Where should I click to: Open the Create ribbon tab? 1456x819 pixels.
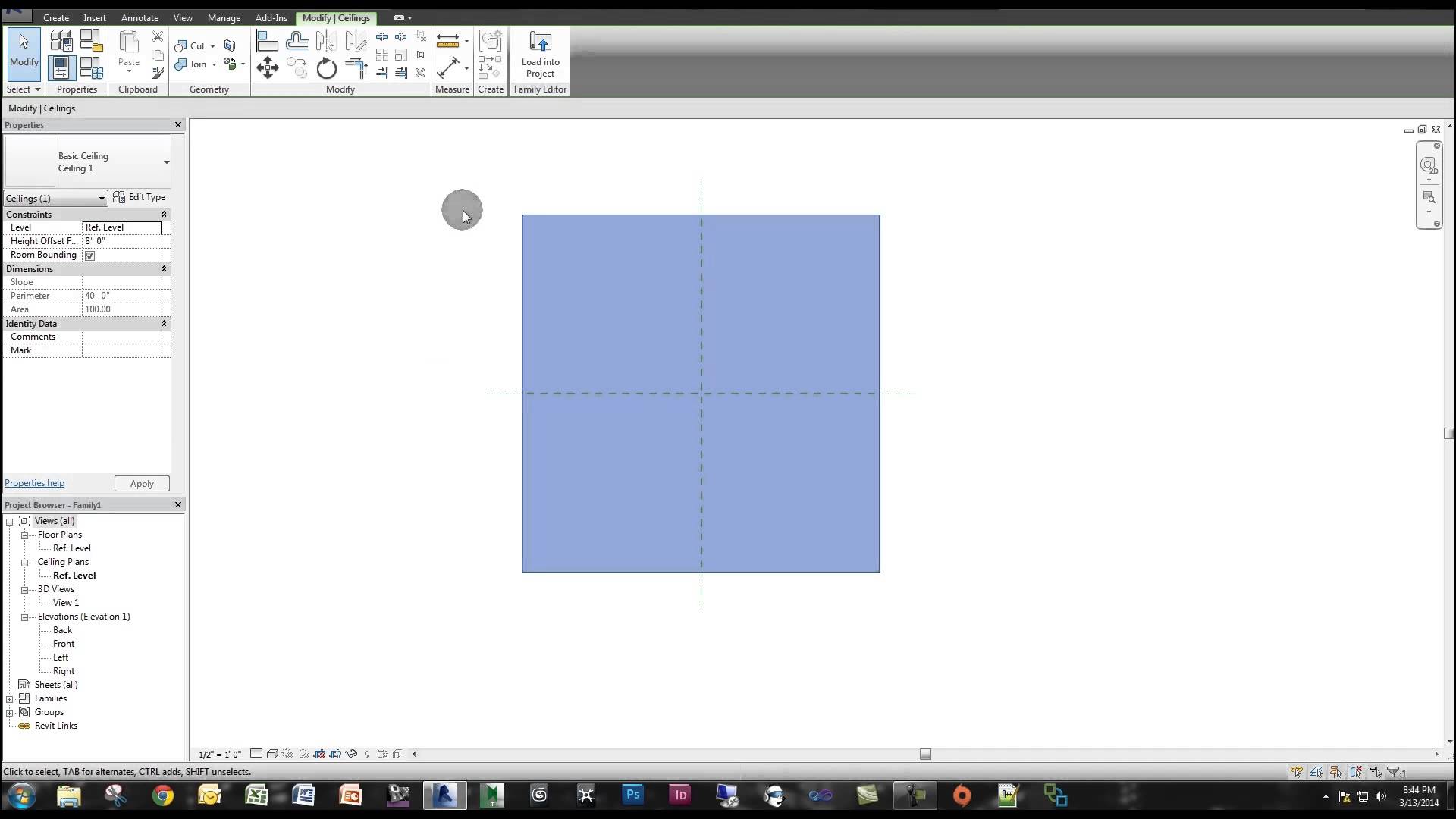(x=56, y=17)
